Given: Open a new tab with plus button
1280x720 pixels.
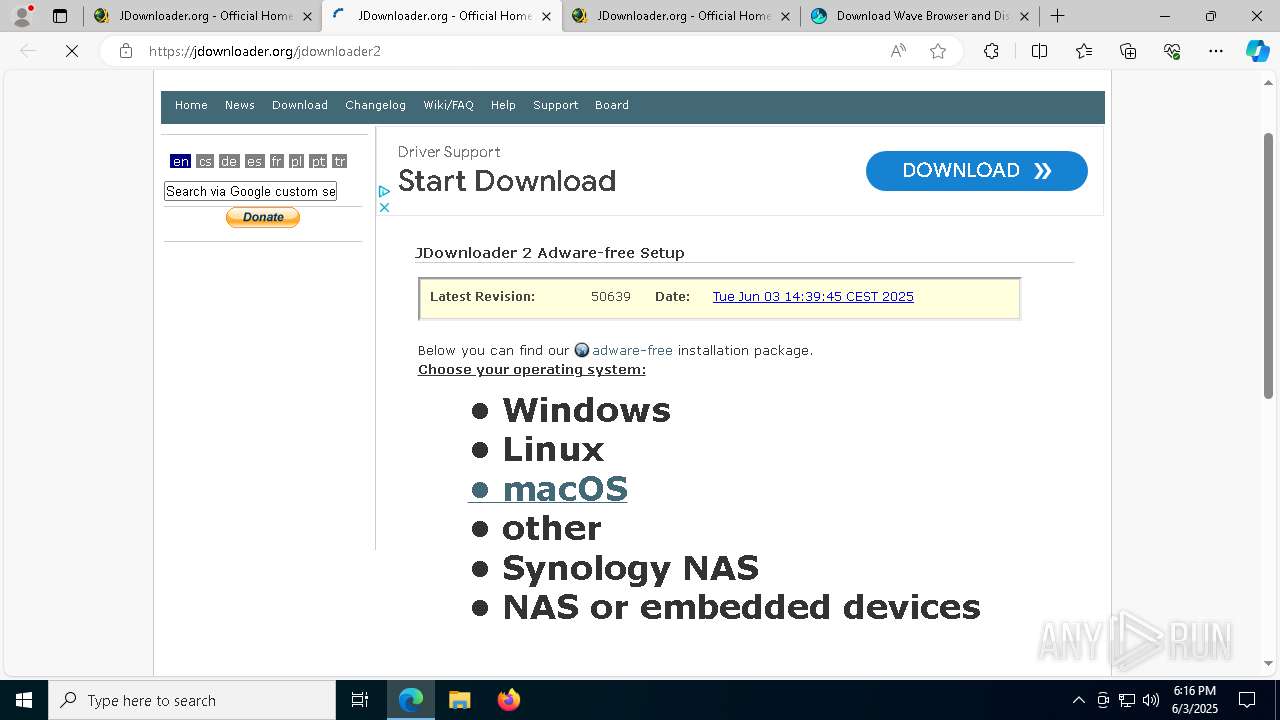Looking at the screenshot, I should tap(1057, 16).
